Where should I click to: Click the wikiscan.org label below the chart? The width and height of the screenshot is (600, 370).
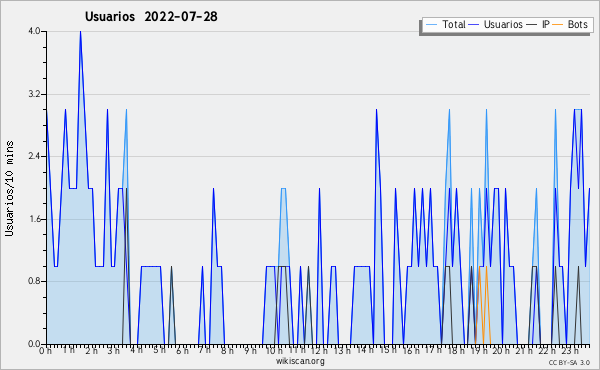tap(300, 361)
